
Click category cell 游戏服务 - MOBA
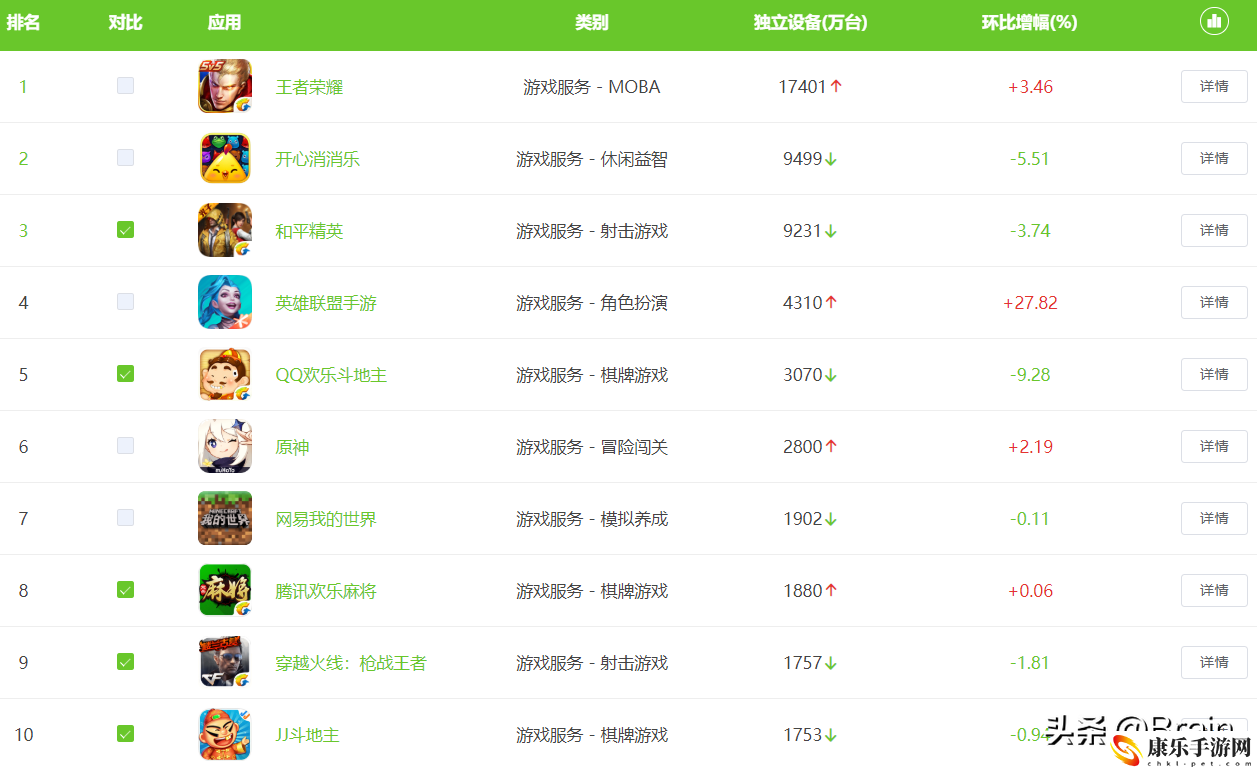point(592,87)
